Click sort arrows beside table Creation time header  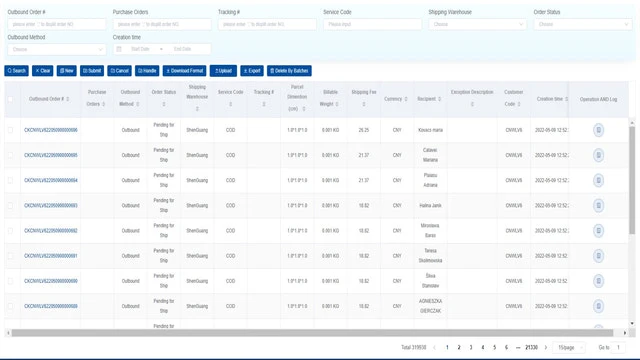coord(567,99)
